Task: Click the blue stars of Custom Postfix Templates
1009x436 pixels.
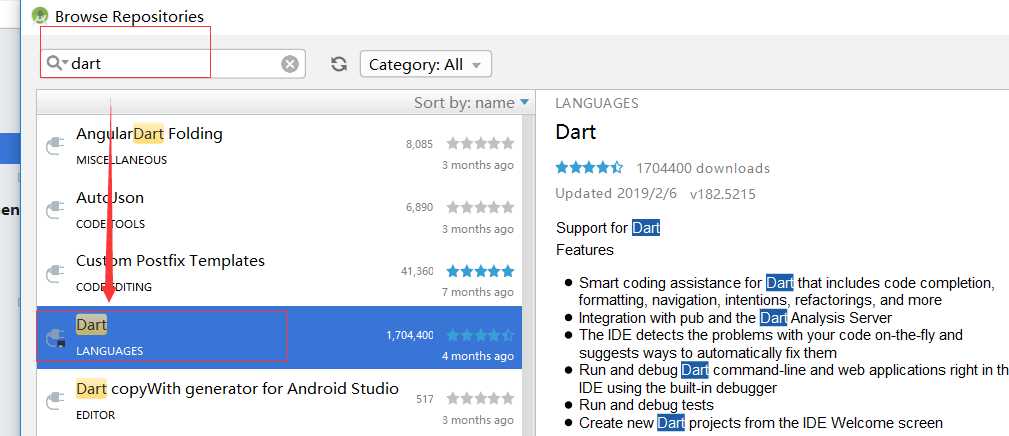Action: click(480, 271)
